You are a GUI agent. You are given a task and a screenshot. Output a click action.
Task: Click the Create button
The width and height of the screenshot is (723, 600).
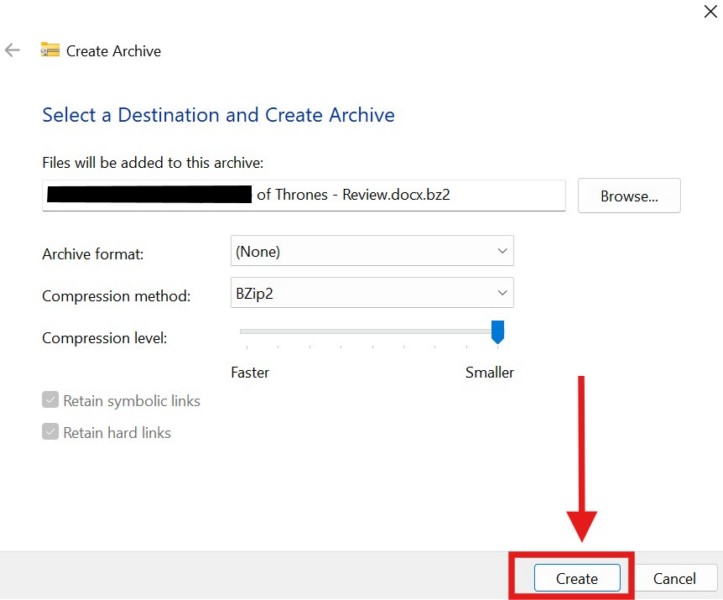pyautogui.click(x=576, y=578)
